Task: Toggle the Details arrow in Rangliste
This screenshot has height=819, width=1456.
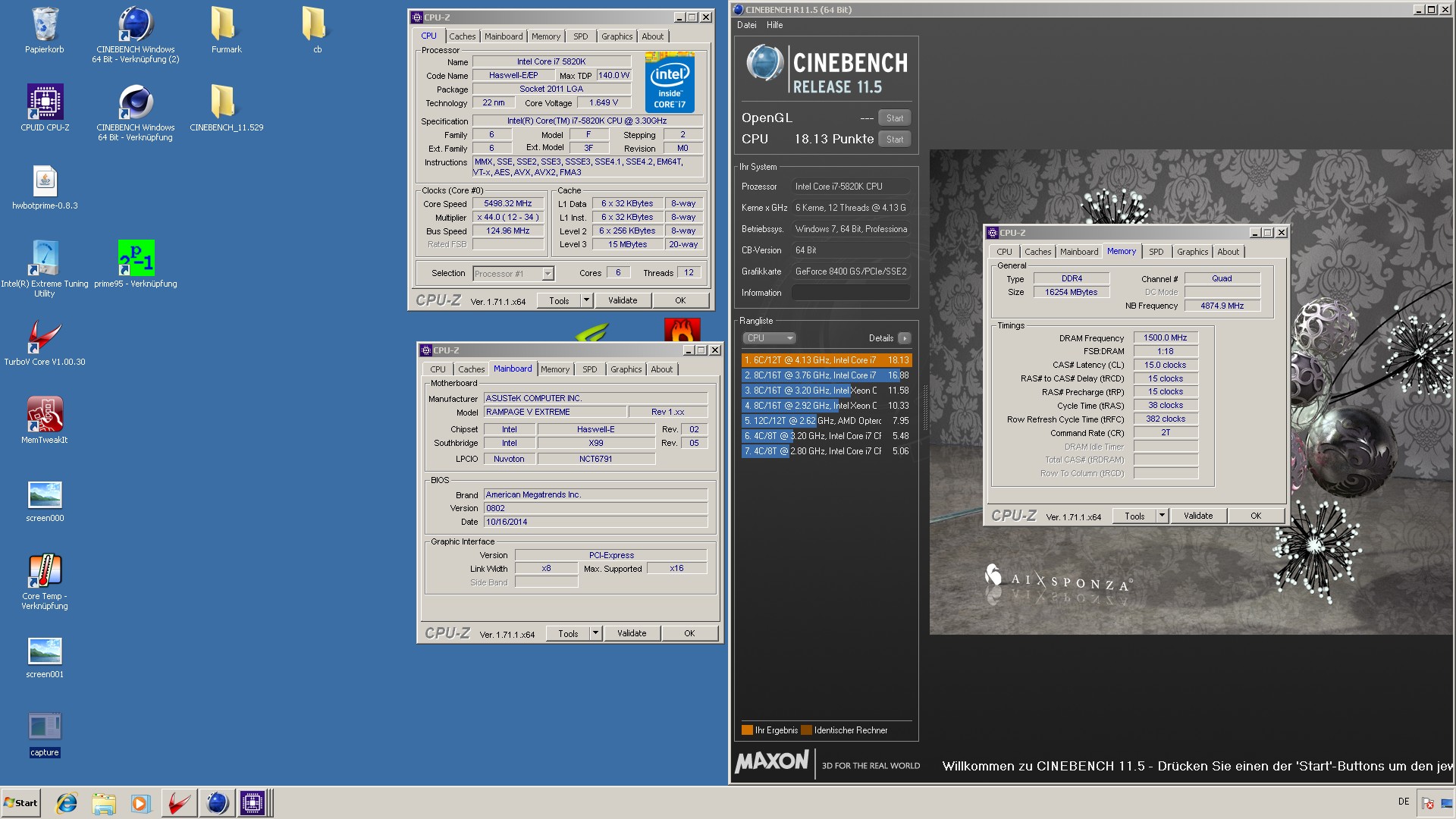Action: click(904, 338)
